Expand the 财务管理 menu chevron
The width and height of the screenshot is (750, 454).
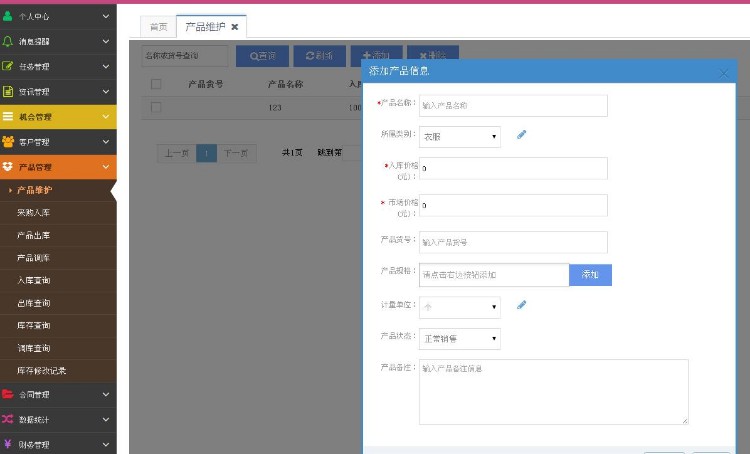pyautogui.click(x=106, y=444)
